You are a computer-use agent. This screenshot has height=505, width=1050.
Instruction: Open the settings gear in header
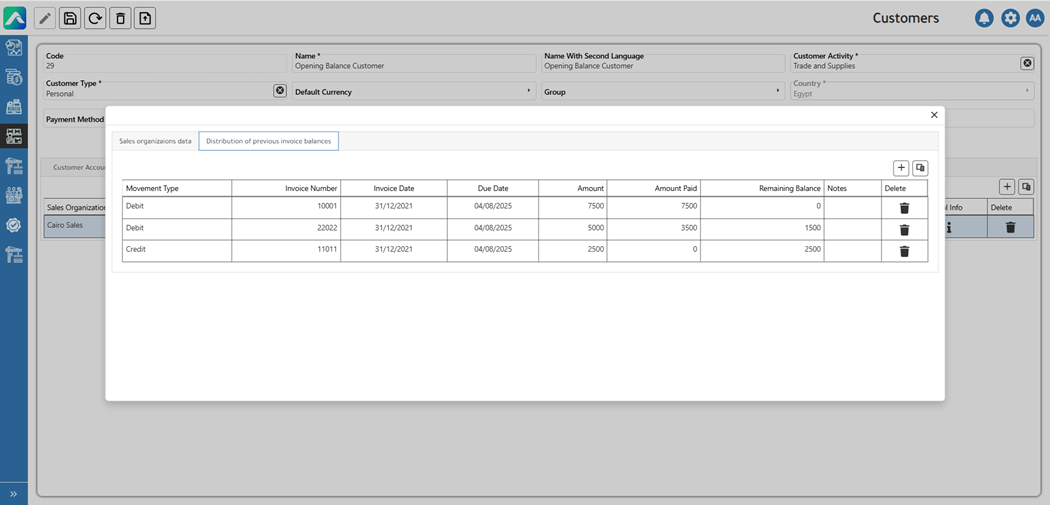(1010, 18)
